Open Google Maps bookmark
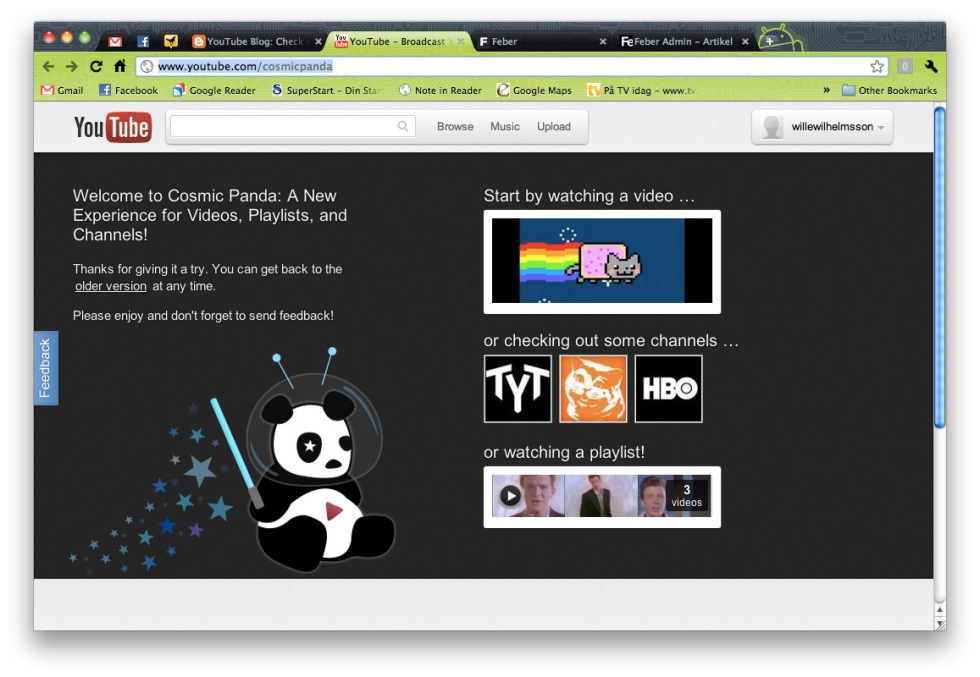Viewport: 980px width, 677px height. pyautogui.click(x=534, y=91)
